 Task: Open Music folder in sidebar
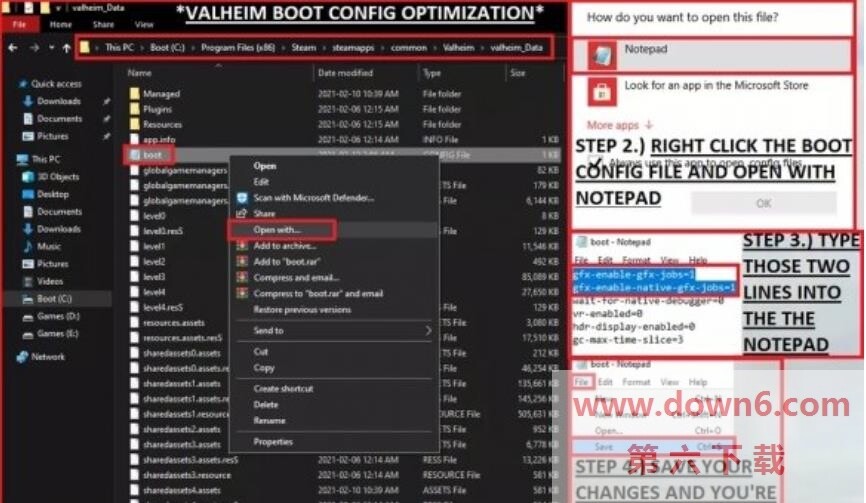click(x=49, y=246)
